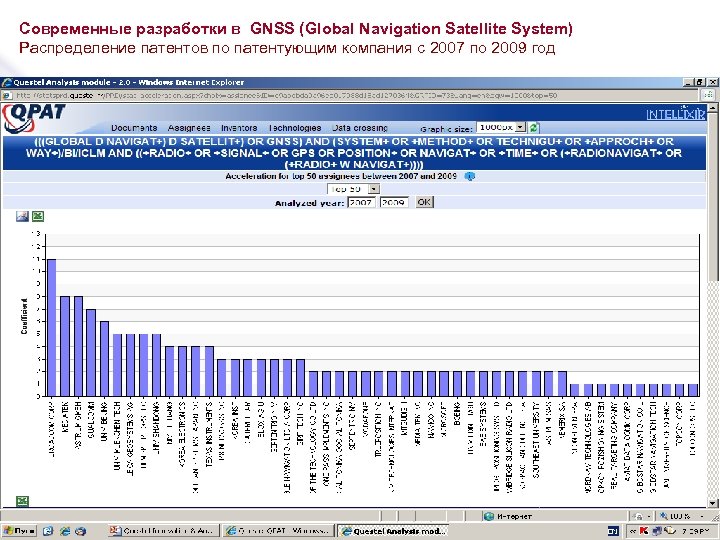The height and width of the screenshot is (540, 720).
Task: Expand the Top 50 dropdown
Action: tap(374, 189)
